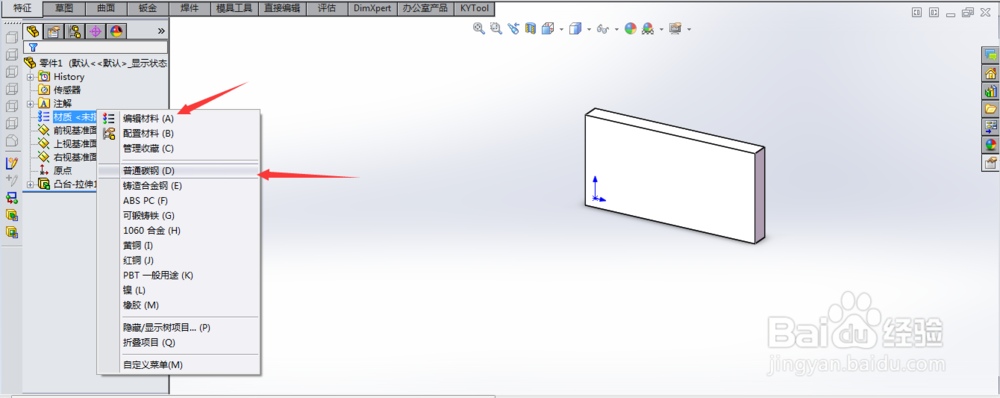
Task: Select 传感器 in feature tree
Action: [67, 90]
